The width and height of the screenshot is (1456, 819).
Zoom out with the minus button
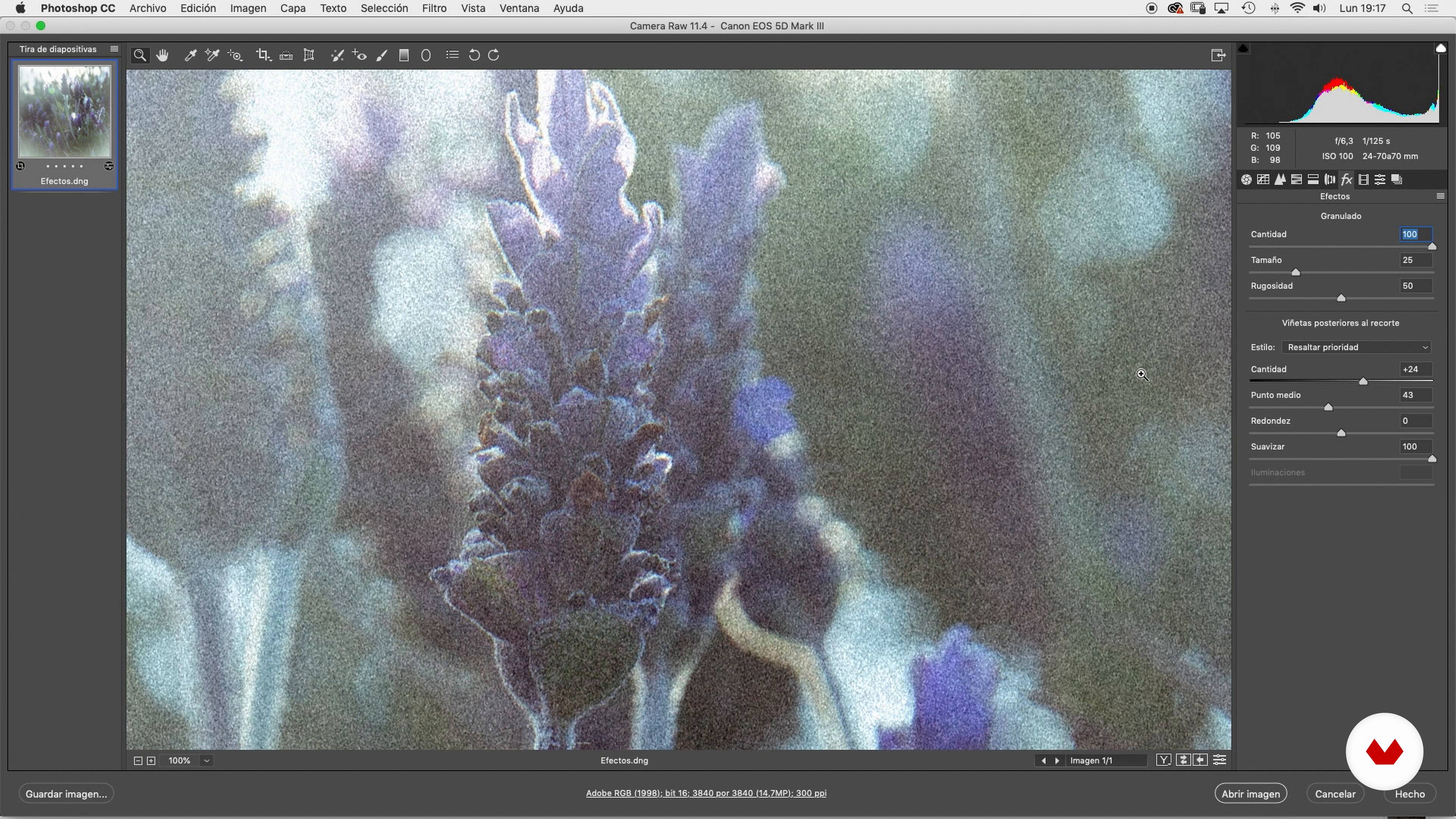[138, 761]
